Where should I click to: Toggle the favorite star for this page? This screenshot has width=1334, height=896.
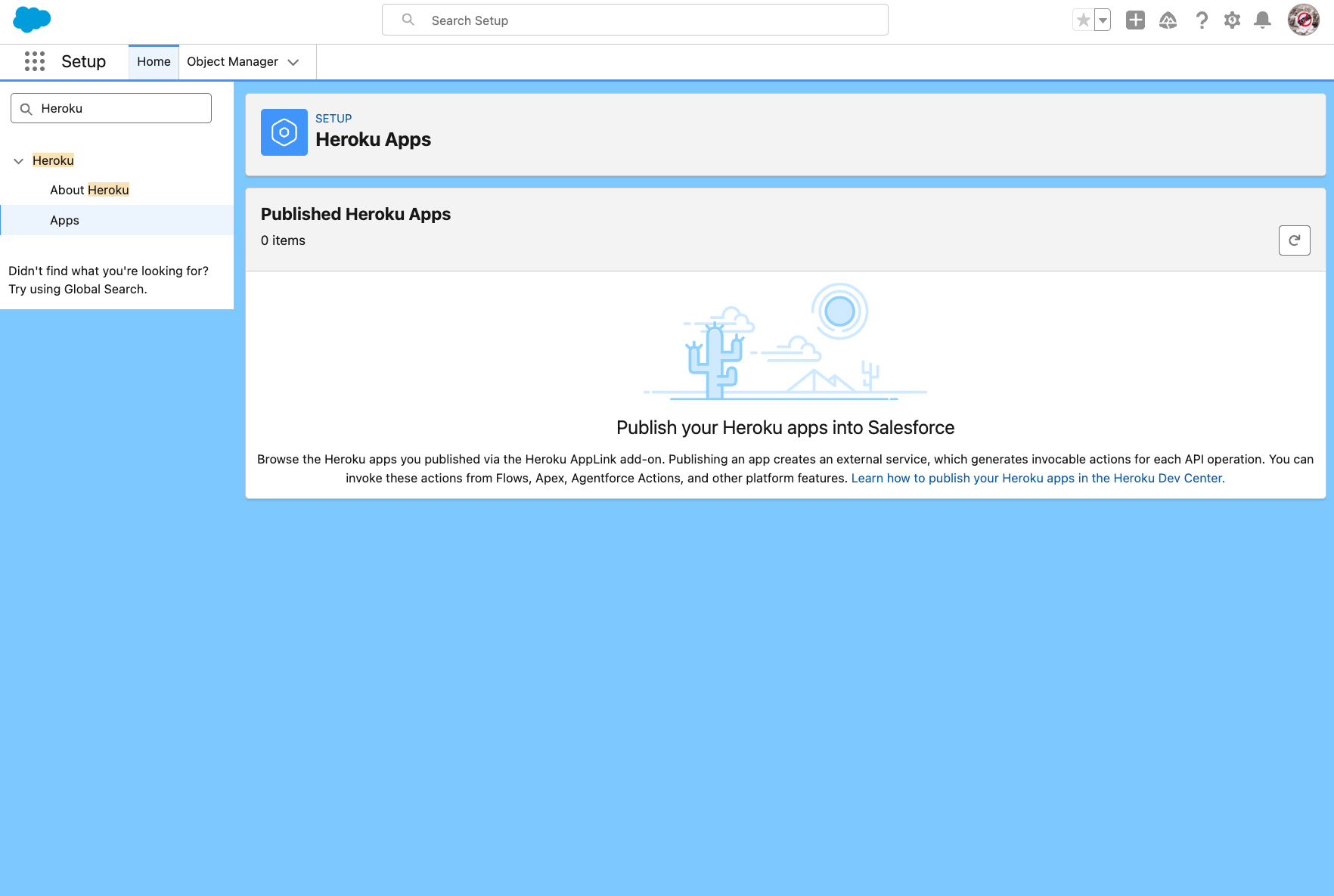pos(1083,19)
